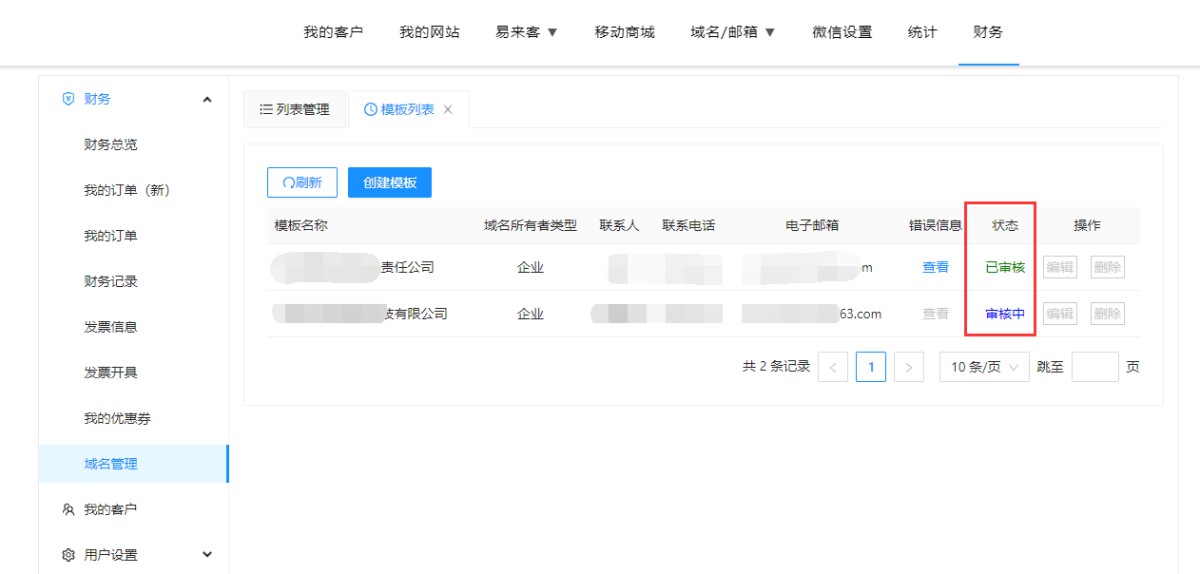Close the 模板列表 tab with X
1200x574 pixels.
[448, 110]
